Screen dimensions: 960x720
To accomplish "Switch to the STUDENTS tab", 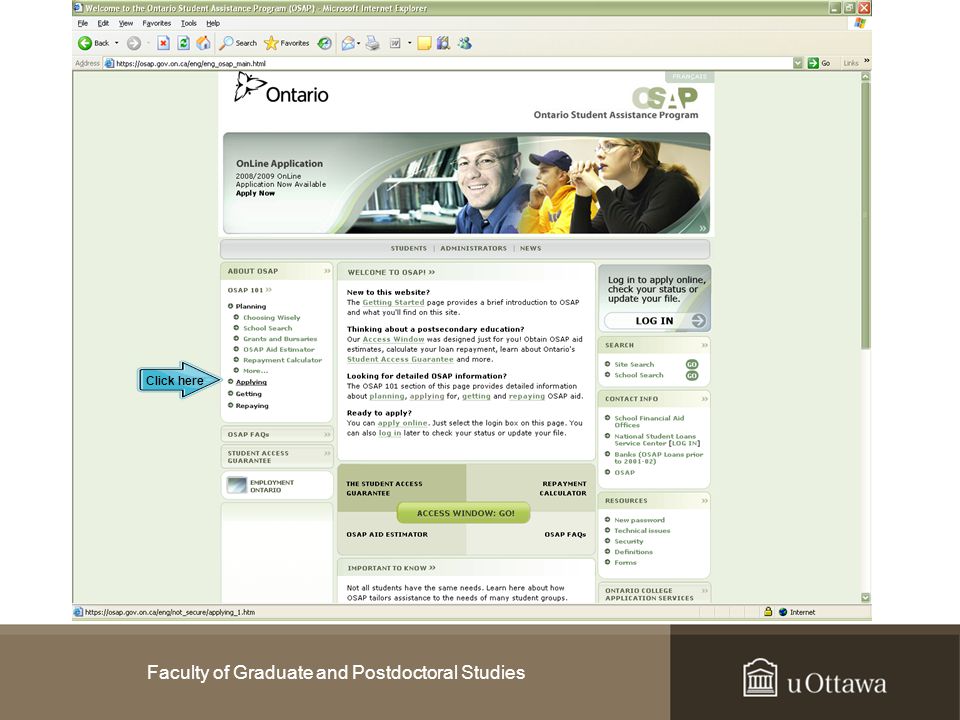I will 408,249.
